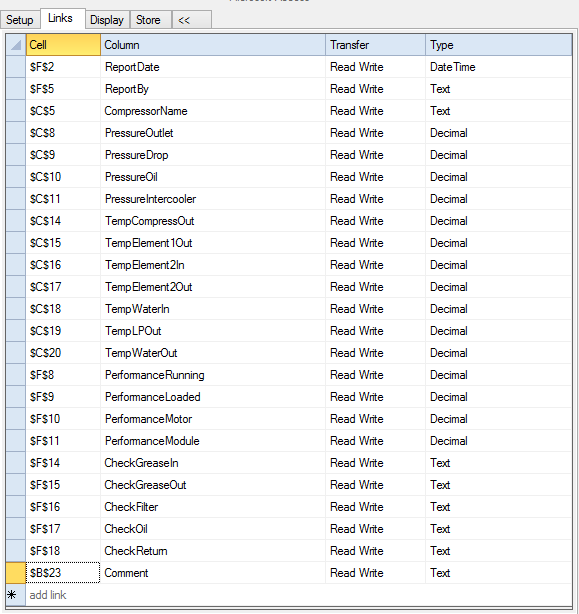Select the row header for PressureOil
The width and height of the screenshot is (579, 614).
point(16,177)
